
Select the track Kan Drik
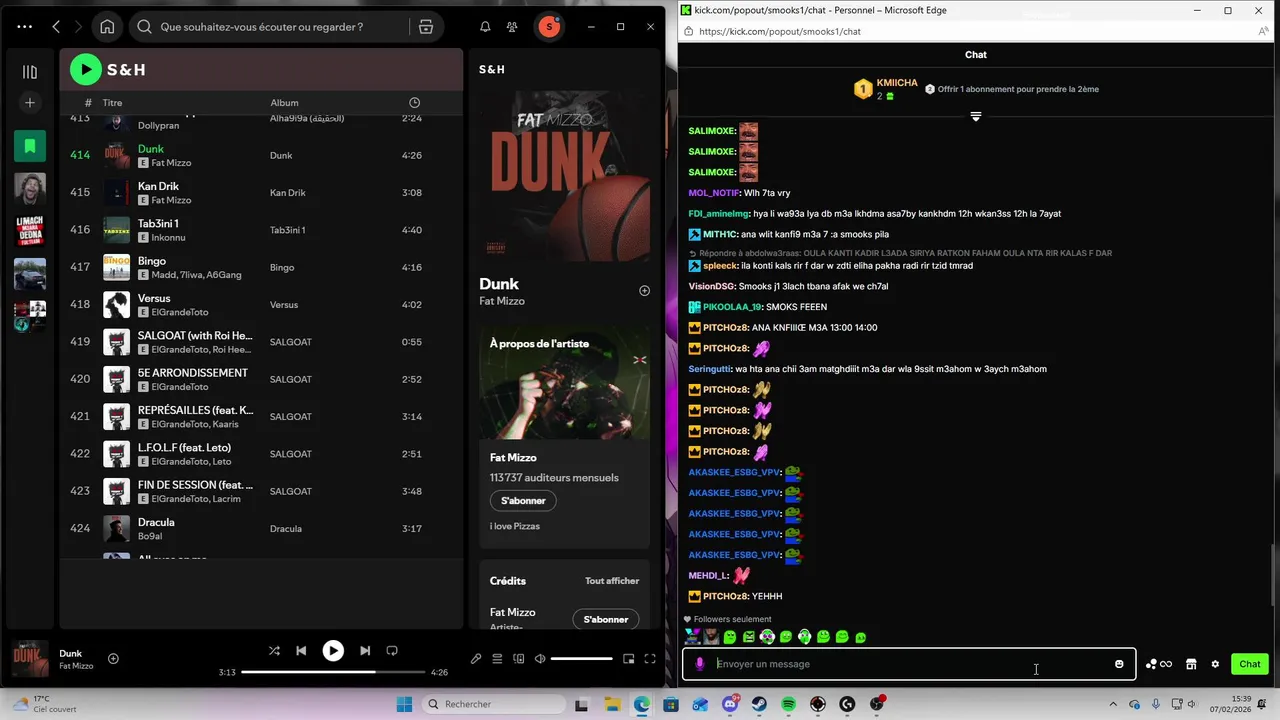pyautogui.click(x=158, y=186)
